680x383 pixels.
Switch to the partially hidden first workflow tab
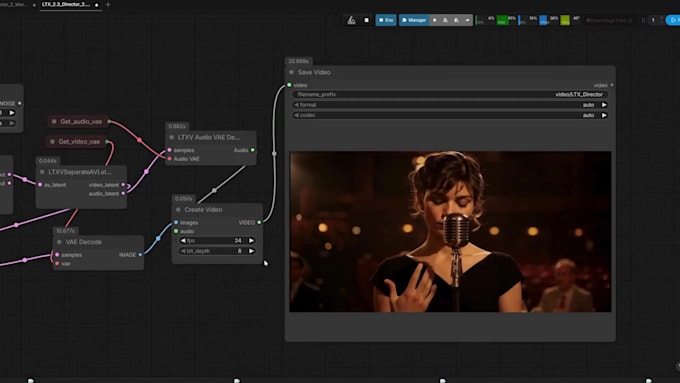pyautogui.click(x=14, y=4)
